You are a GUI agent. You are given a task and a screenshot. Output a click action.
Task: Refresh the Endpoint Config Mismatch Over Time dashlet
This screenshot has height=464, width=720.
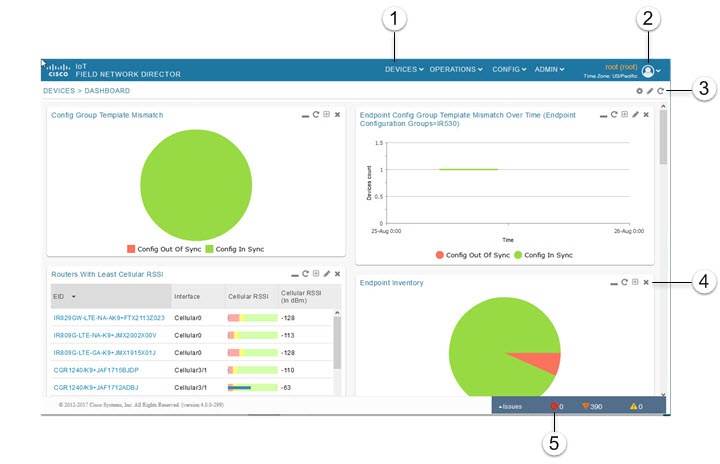coord(614,114)
